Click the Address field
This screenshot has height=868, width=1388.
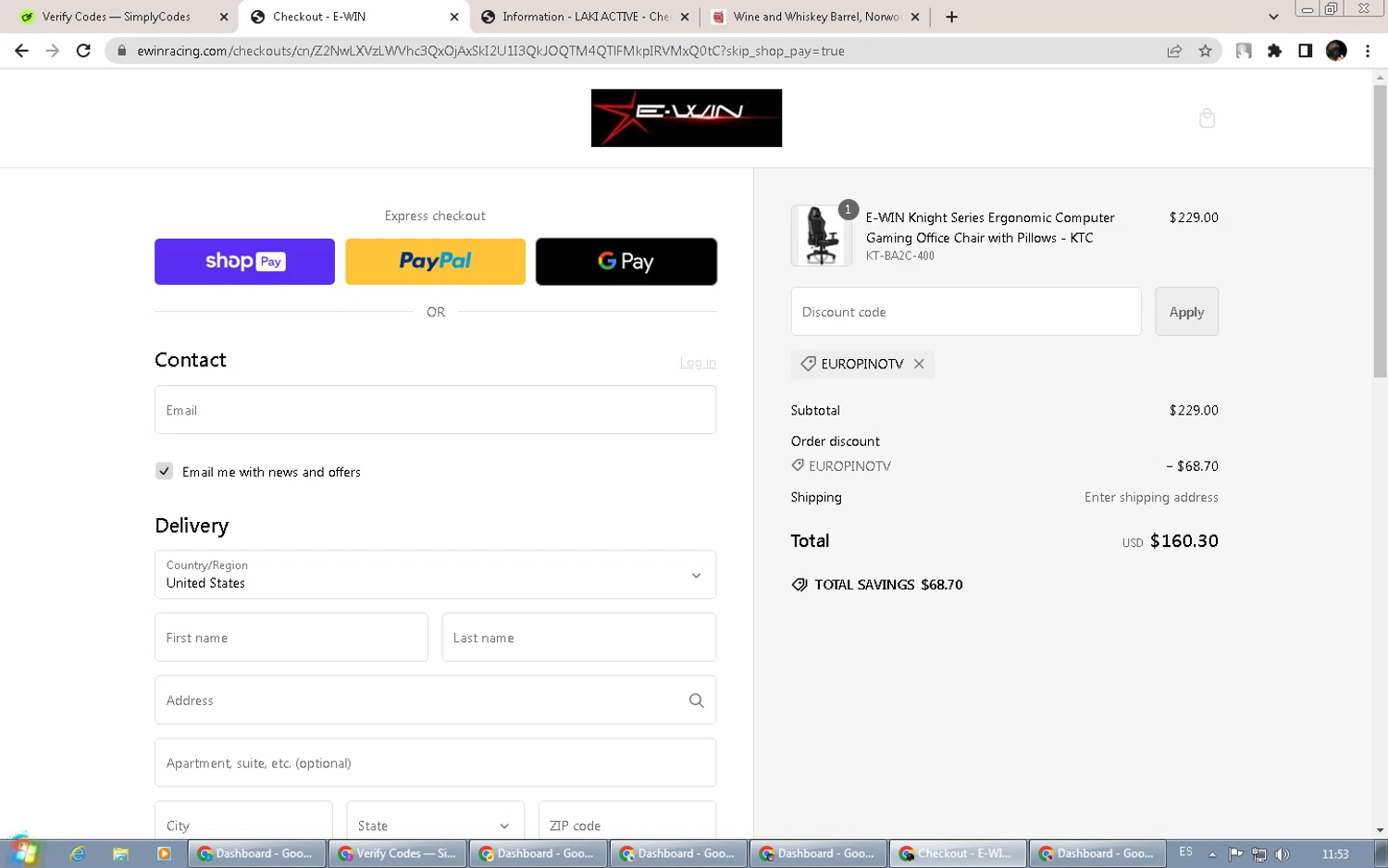[435, 701]
